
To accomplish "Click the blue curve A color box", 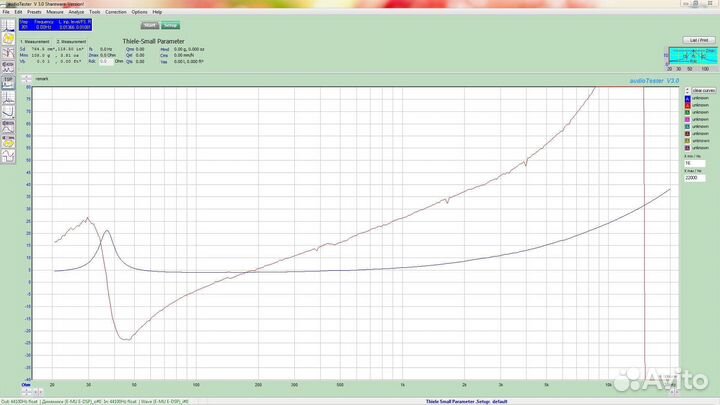I will [x=688, y=97].
